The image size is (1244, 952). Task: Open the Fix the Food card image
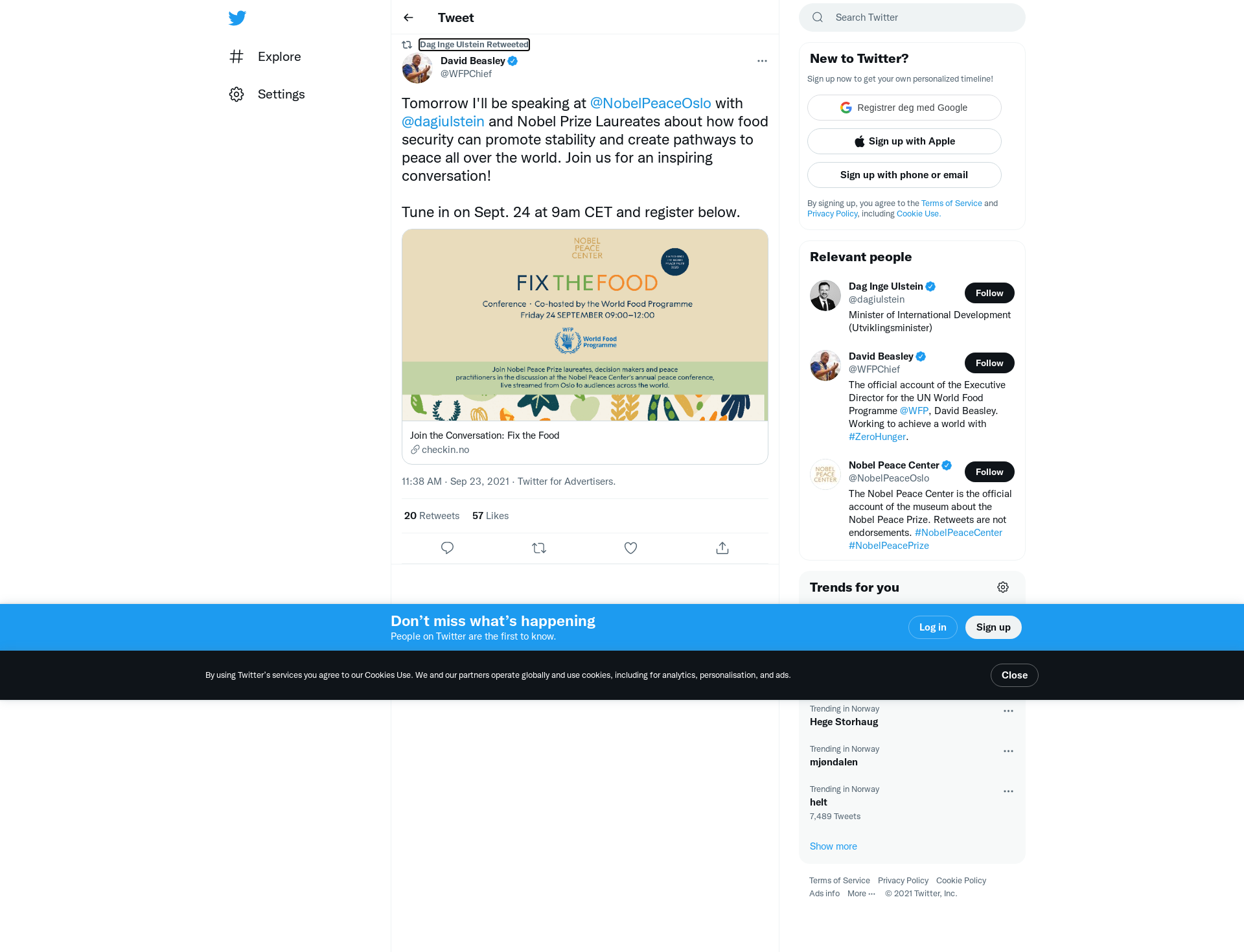585,325
